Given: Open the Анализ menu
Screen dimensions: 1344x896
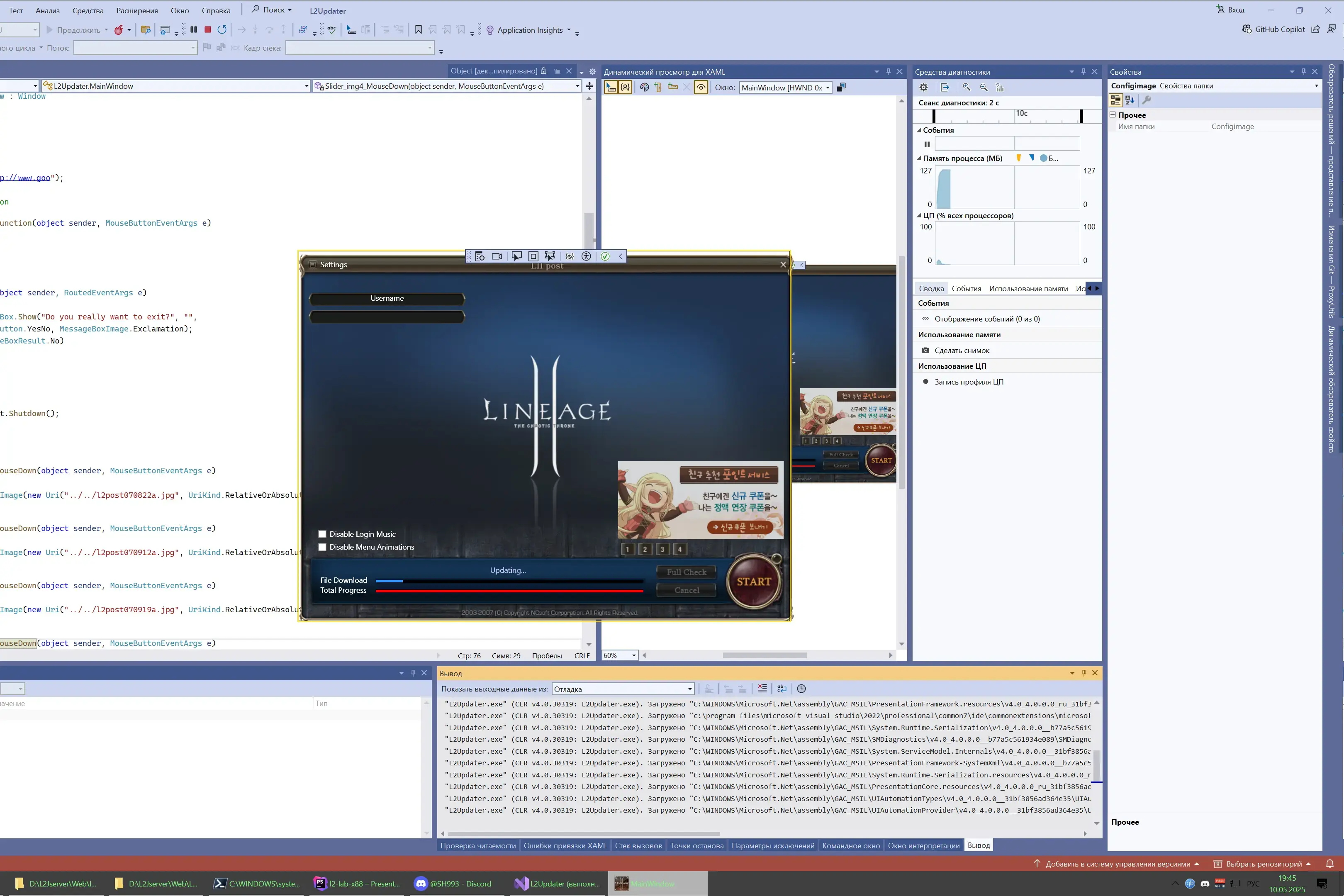Looking at the screenshot, I should coord(47,10).
